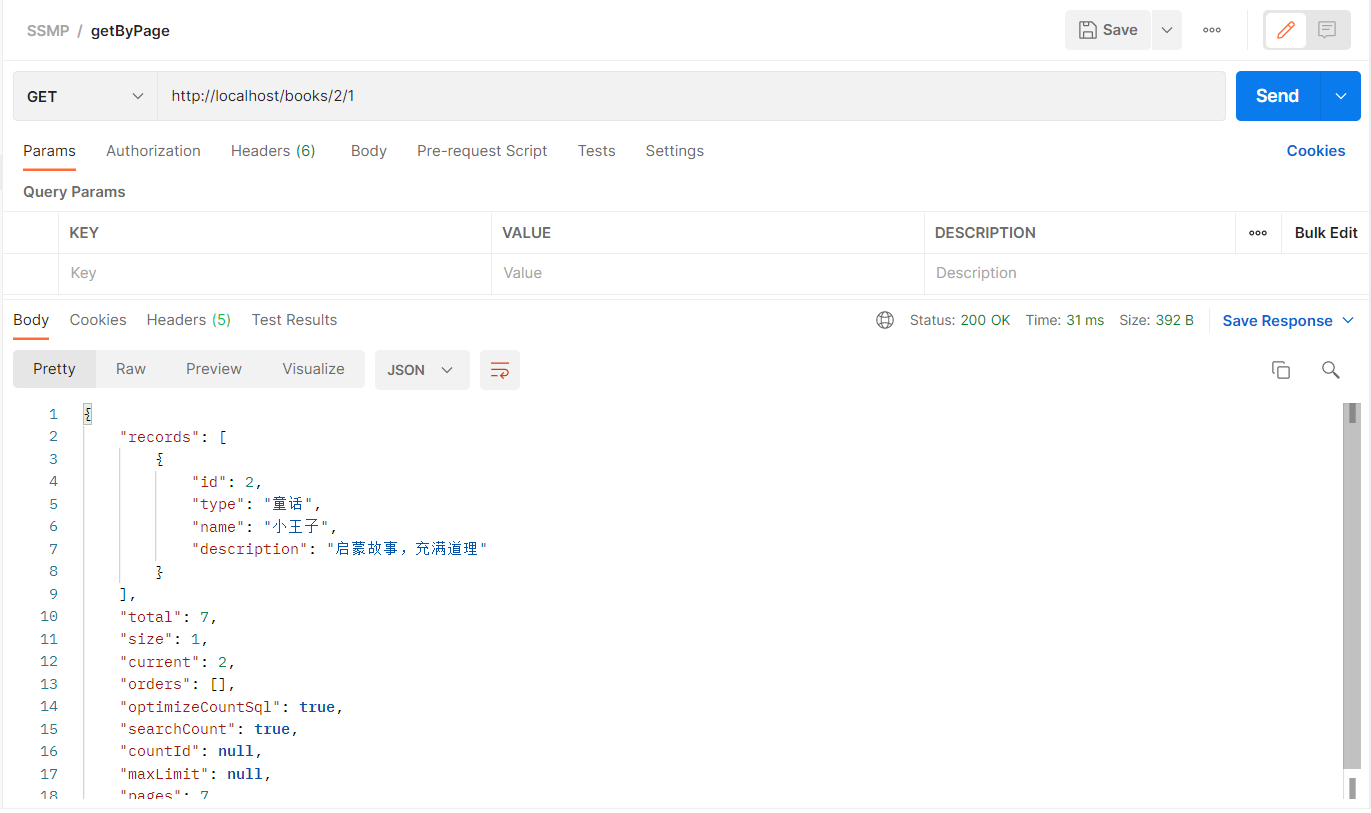
Task: Click the getByPage request name
Action: tap(130, 31)
